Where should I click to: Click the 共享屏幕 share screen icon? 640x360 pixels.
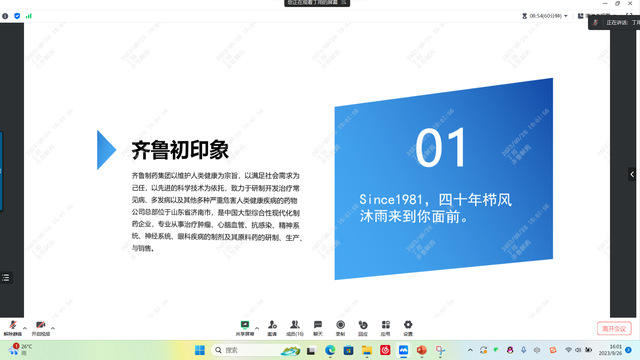click(x=245, y=328)
